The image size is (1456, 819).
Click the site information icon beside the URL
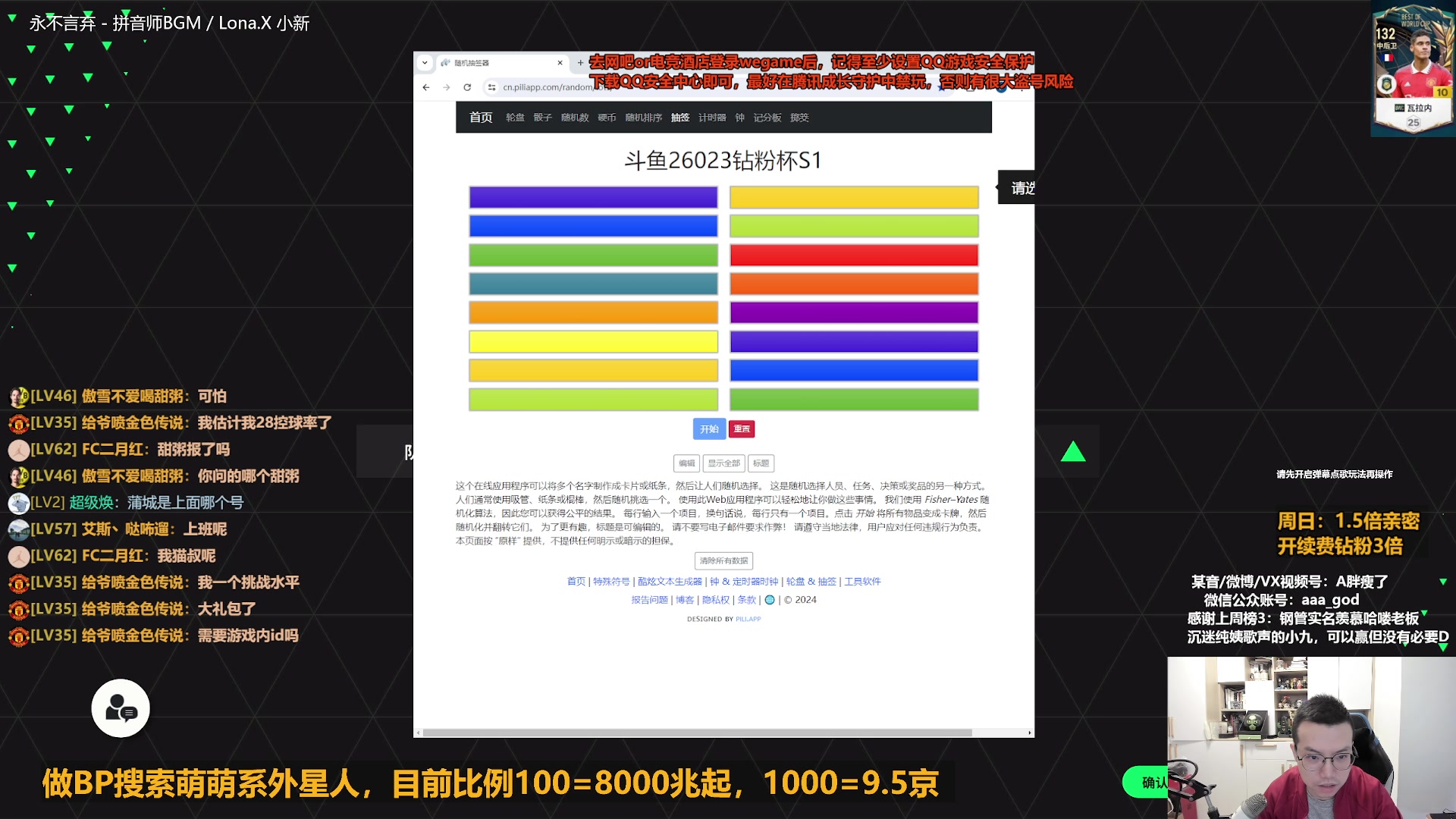coord(491,86)
